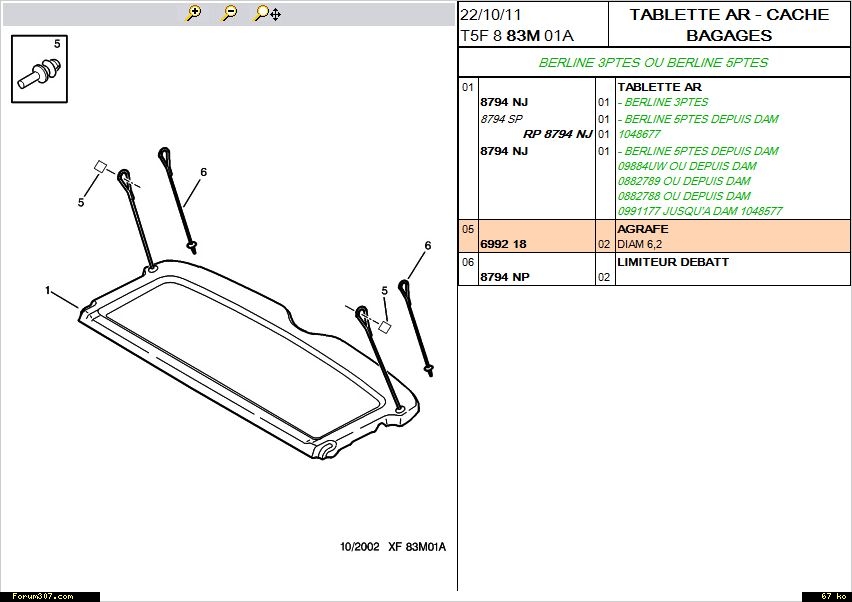Viewport: 852px width, 602px height.
Task: Click the TABLETTE AR - CACHE BAGAGES title
Action: 729,25
